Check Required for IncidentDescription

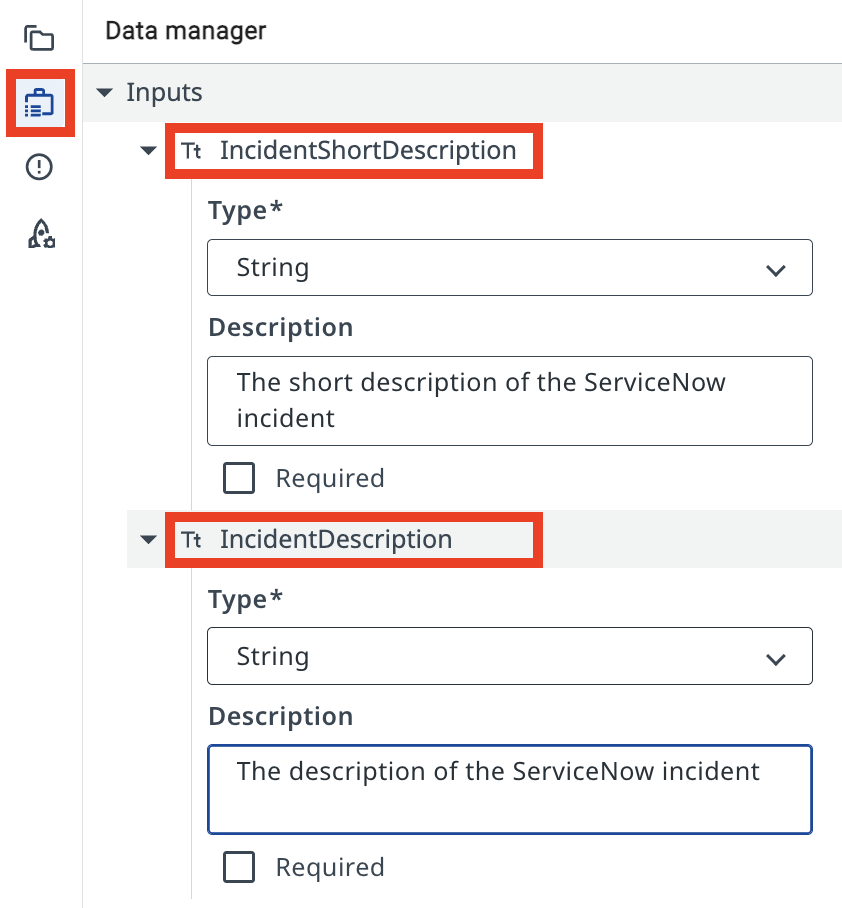click(x=239, y=867)
